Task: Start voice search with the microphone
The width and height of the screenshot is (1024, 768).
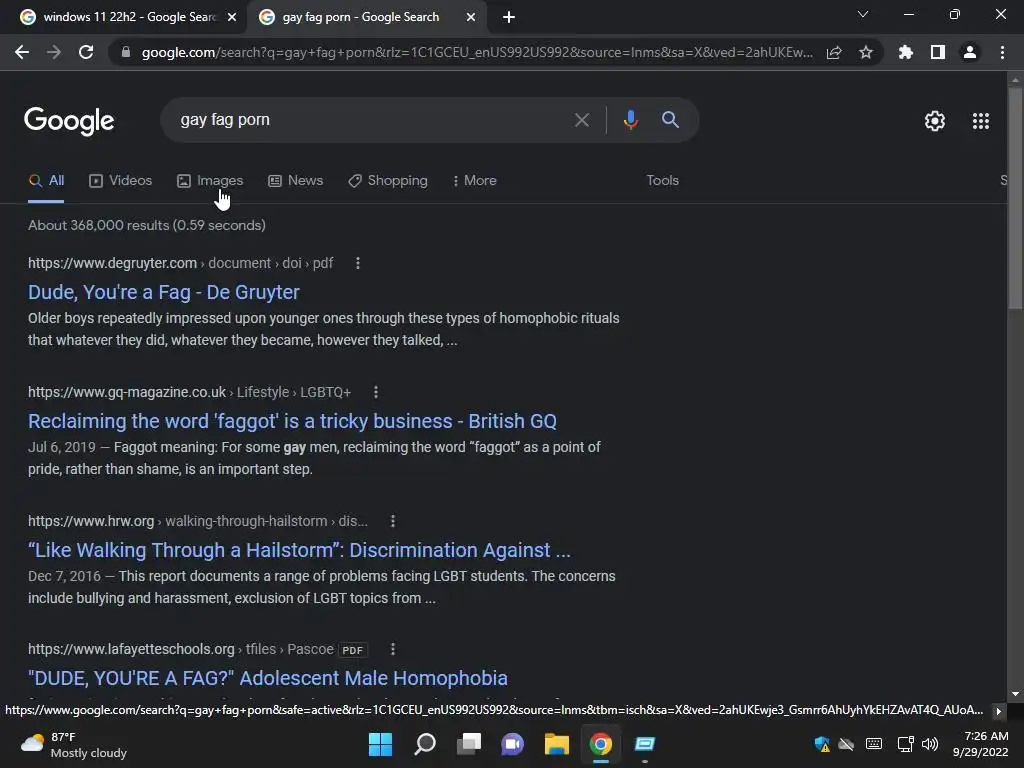Action: click(x=630, y=120)
